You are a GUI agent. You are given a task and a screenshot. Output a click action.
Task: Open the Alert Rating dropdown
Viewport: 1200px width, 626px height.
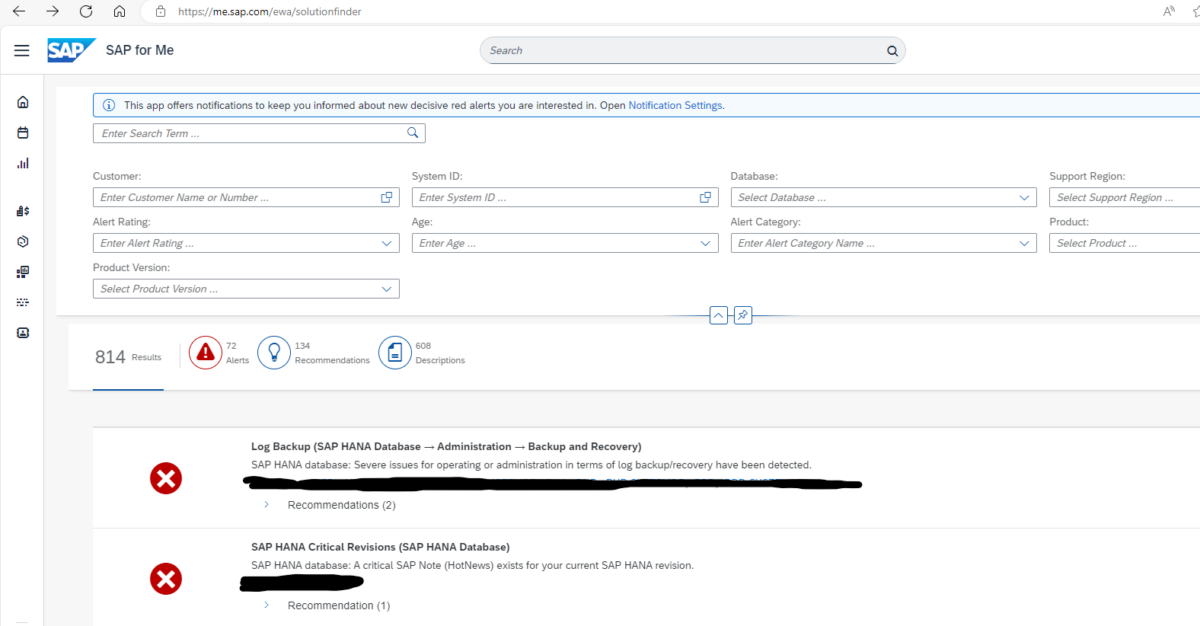pyautogui.click(x=387, y=243)
